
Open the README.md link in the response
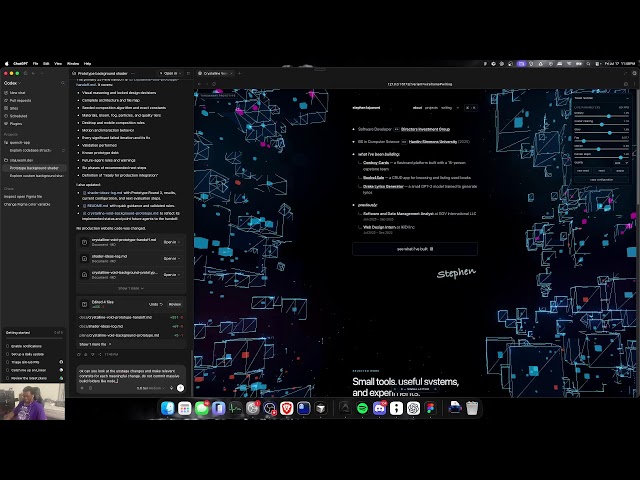click(x=96, y=206)
